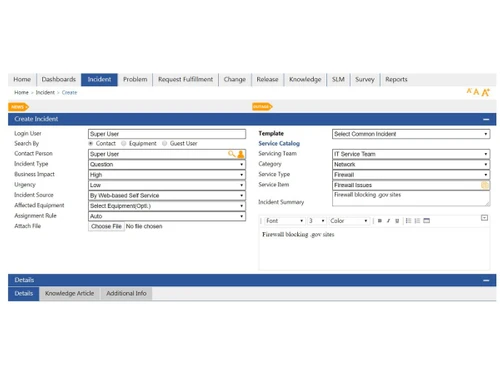Decrease font size with smallest A icon

click(469, 91)
